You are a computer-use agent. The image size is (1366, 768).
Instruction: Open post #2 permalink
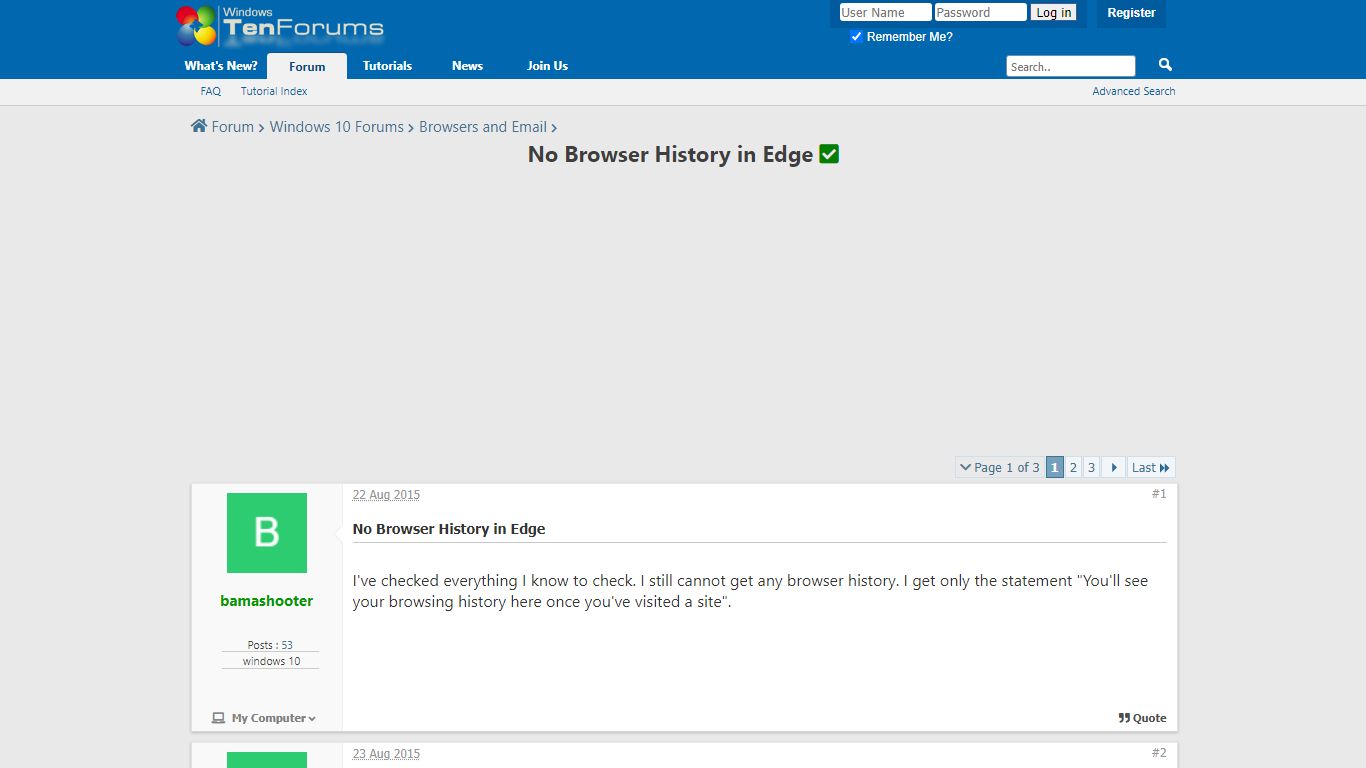pos(1159,753)
